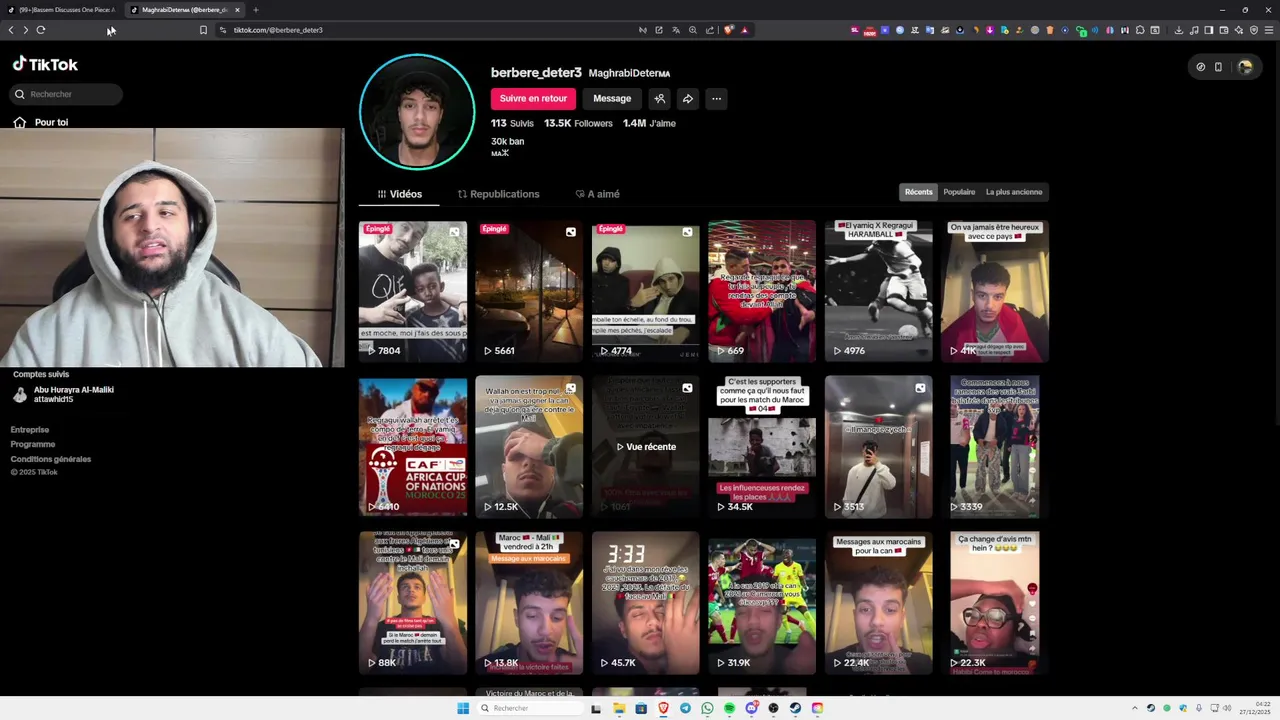
Task: Open Steam from the taskbar
Action: (x=795, y=708)
